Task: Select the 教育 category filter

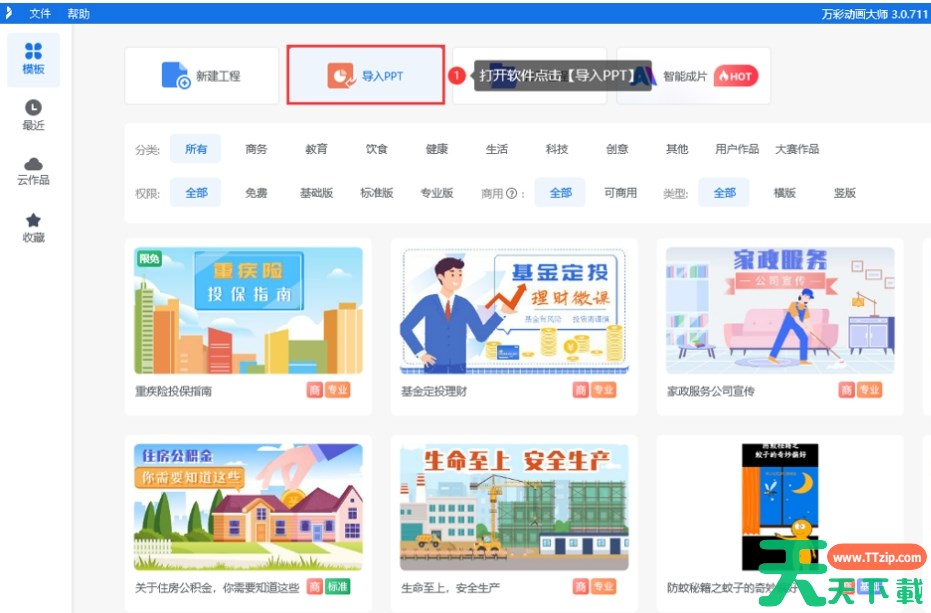Action: (x=316, y=149)
